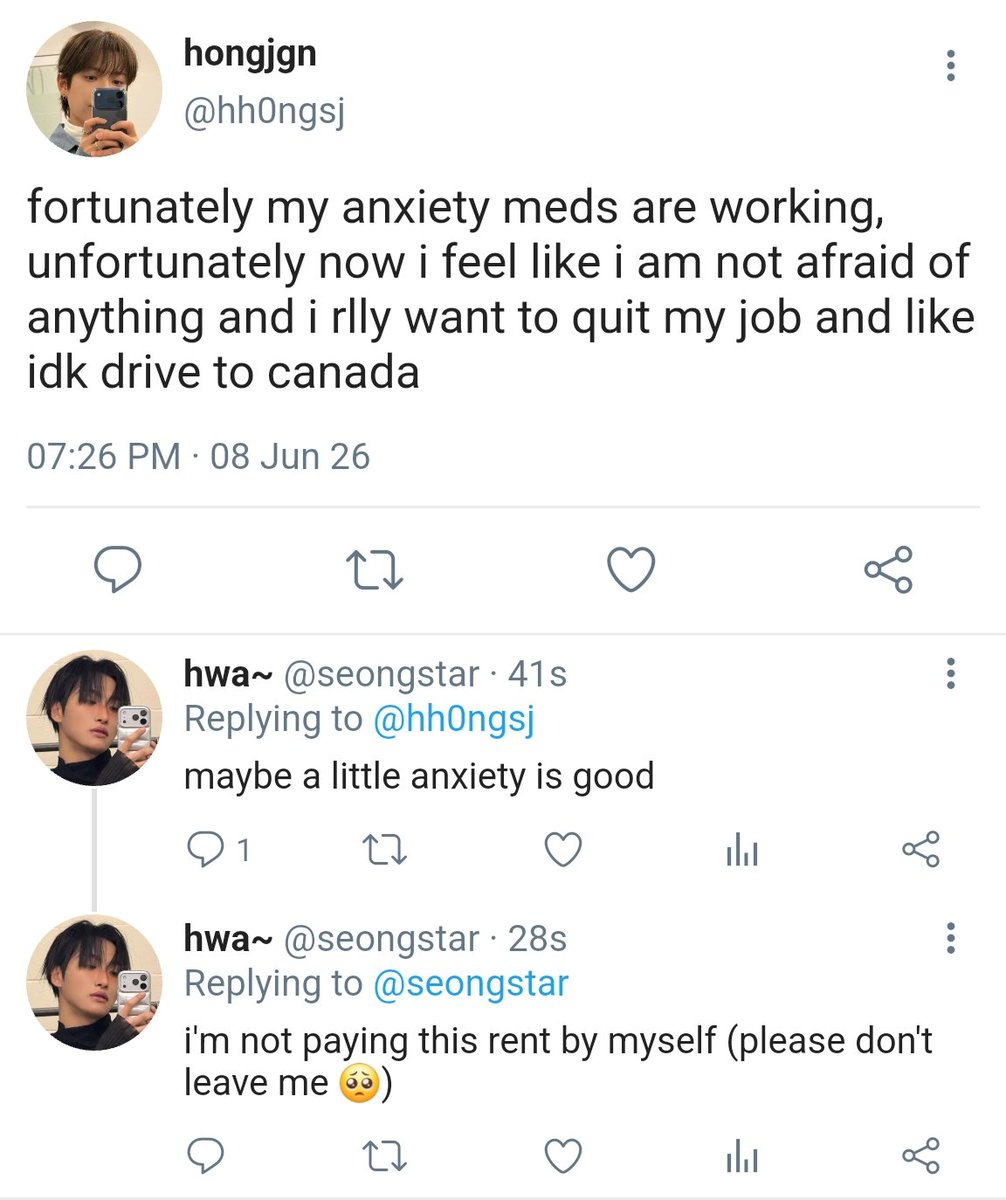This screenshot has height=1200, width=1006.
Task: Open options menu on hwa~'s second reply
Action: pos(949,939)
